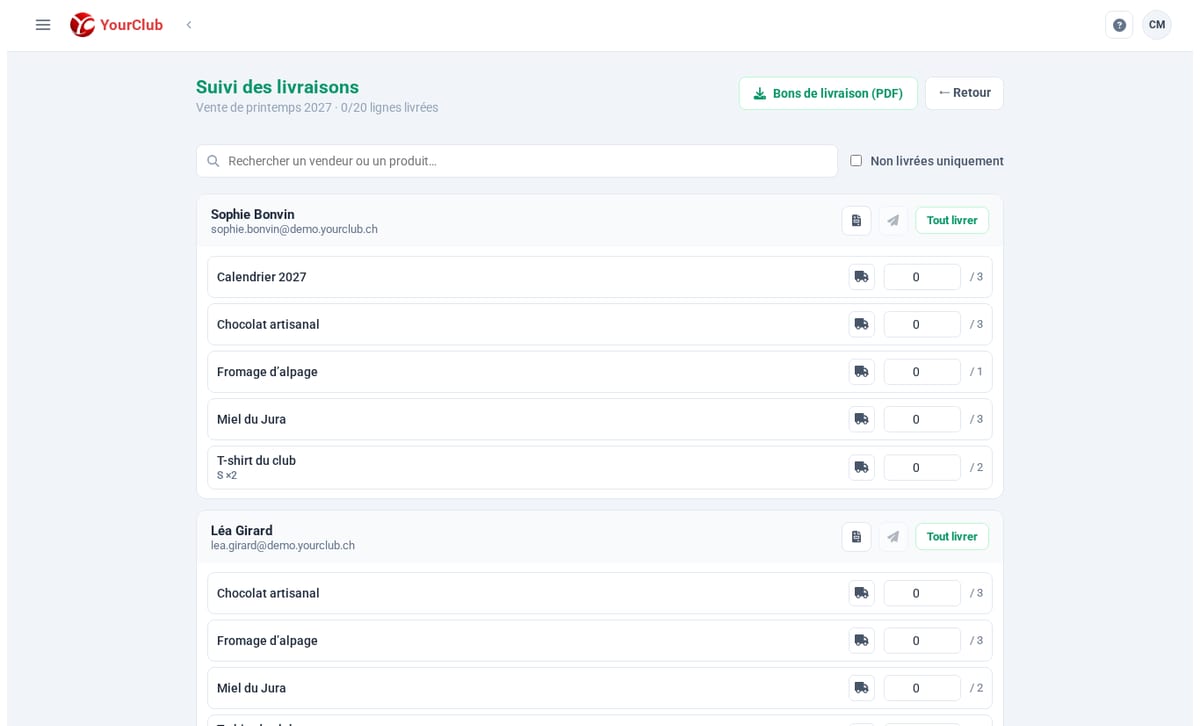The image size is (1200, 726).
Task: Edit delivered quantity for Sophie's T-shirt du club
Action: (922, 467)
